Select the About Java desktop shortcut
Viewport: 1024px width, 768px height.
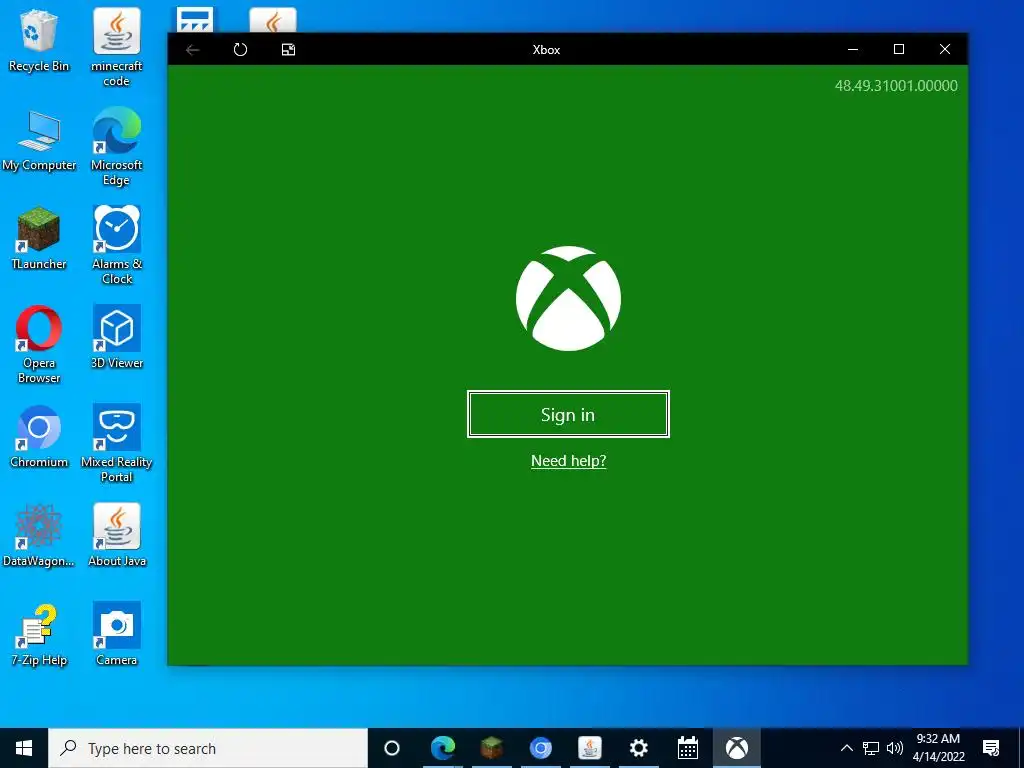point(116,536)
